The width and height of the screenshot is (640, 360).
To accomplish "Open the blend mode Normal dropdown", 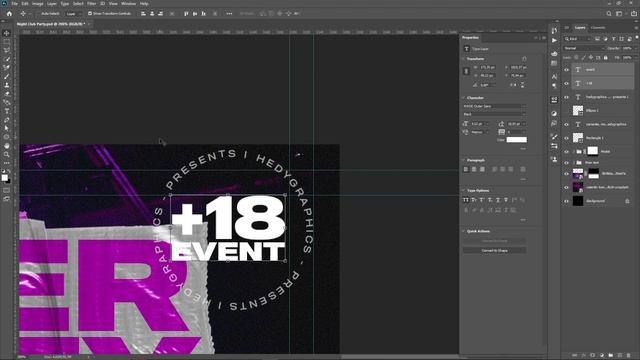I will click(x=584, y=48).
